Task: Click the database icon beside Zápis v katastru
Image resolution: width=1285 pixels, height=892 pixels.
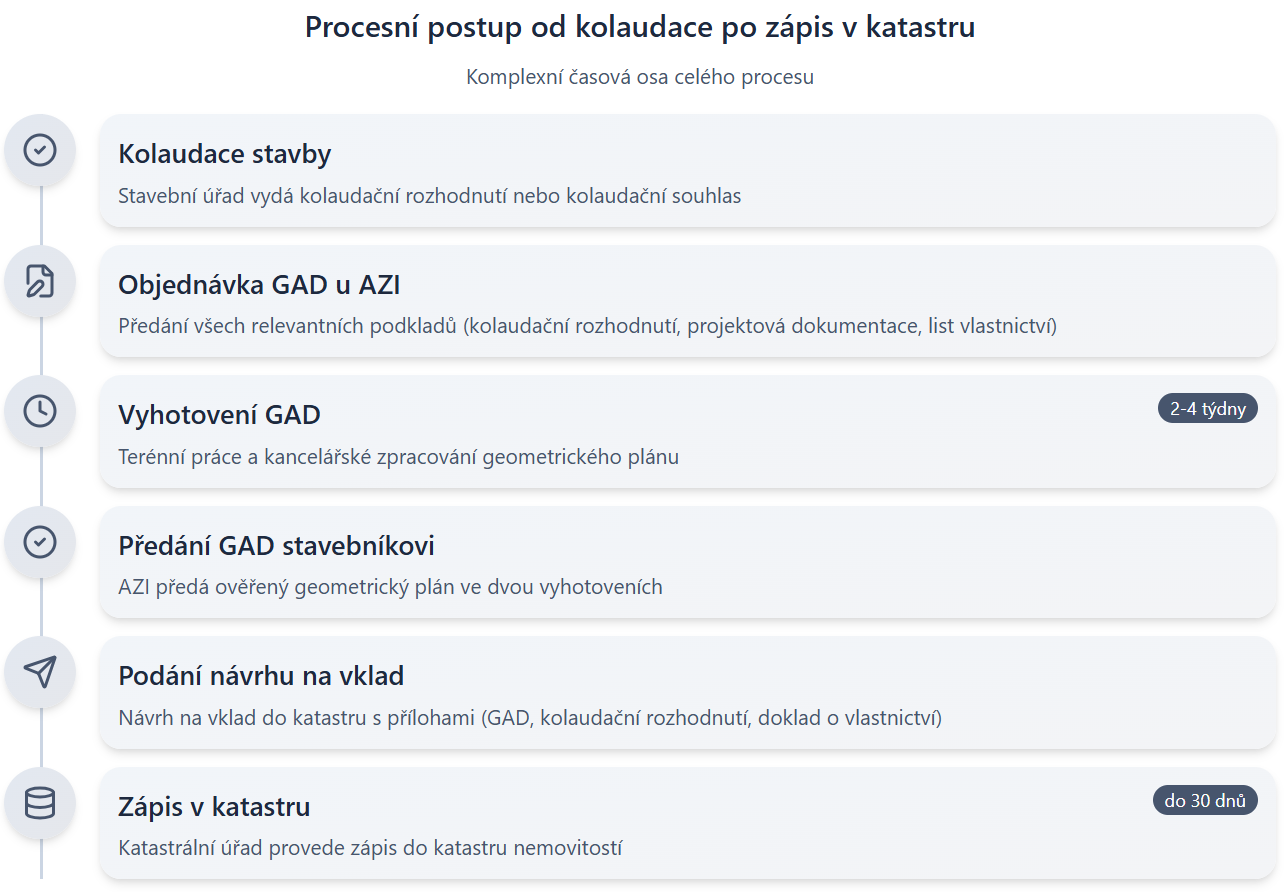Action: pyautogui.click(x=40, y=804)
